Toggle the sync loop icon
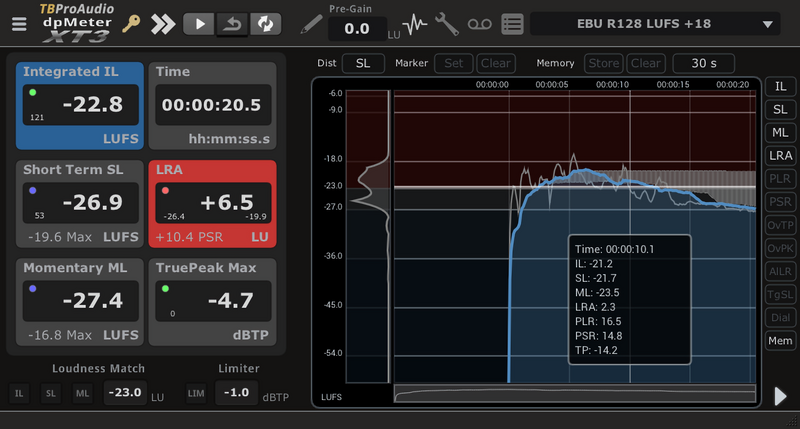This screenshot has width=800, height=429. pos(266,24)
